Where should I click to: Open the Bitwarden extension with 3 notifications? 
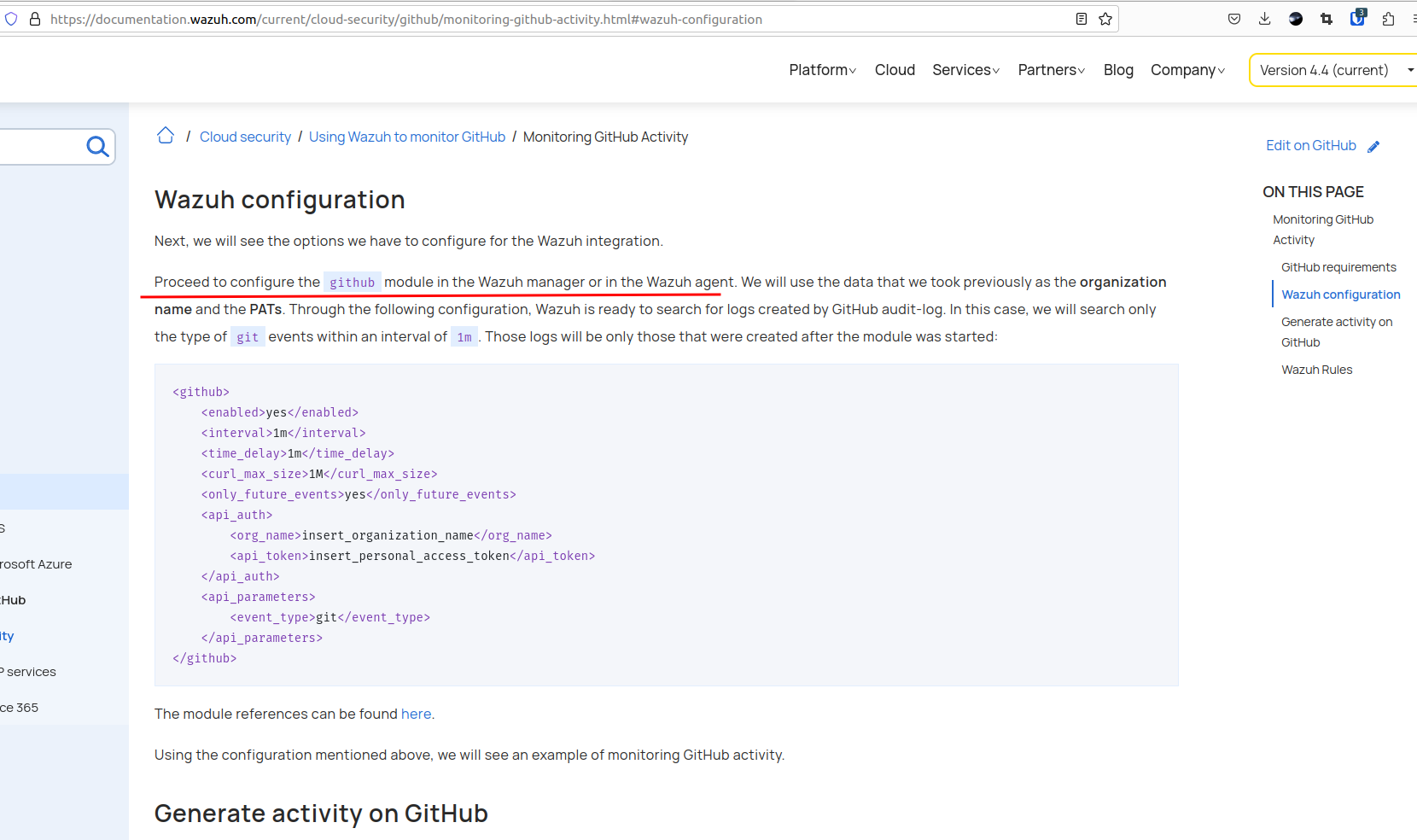1356,19
